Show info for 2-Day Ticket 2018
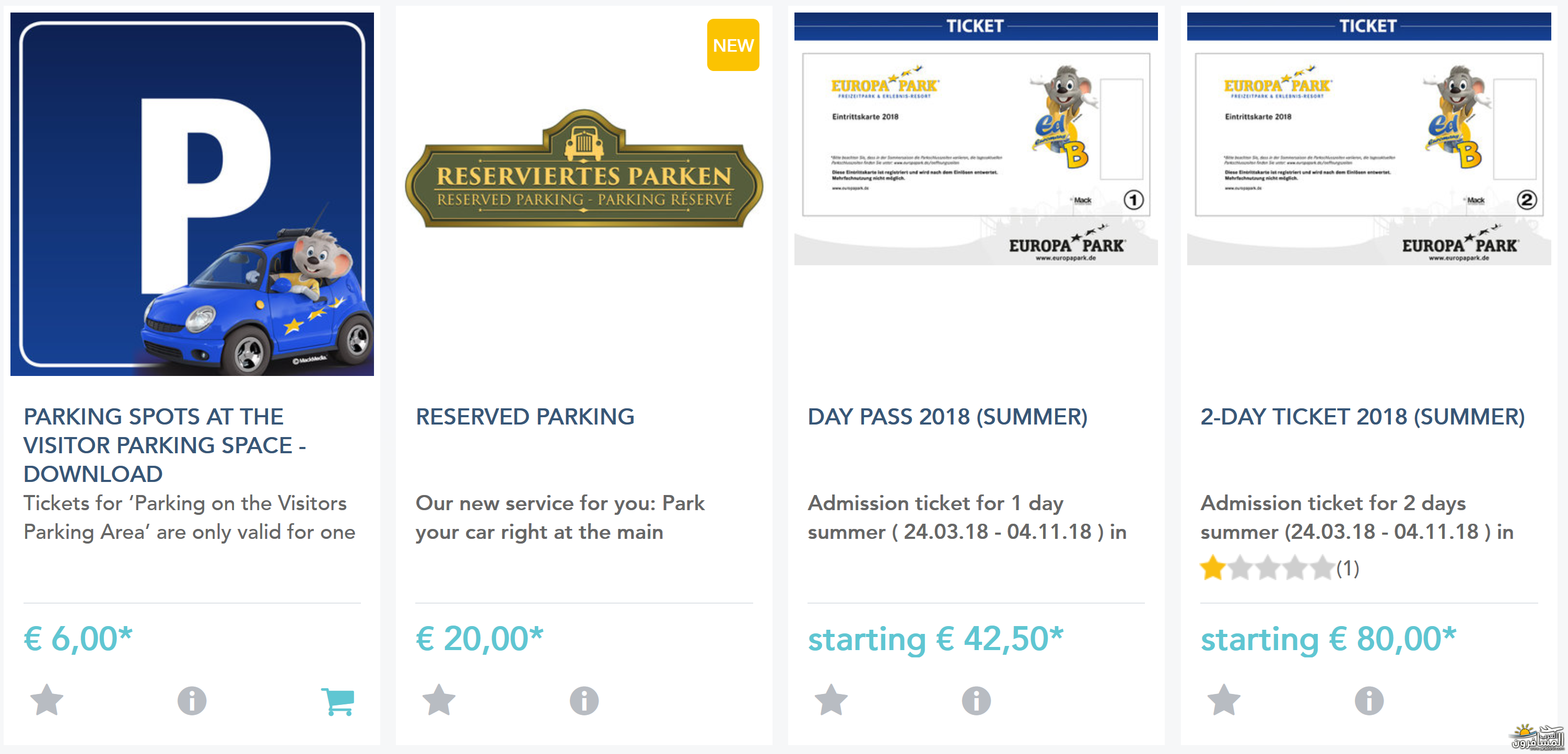This screenshot has height=754, width=1568. (x=1369, y=700)
